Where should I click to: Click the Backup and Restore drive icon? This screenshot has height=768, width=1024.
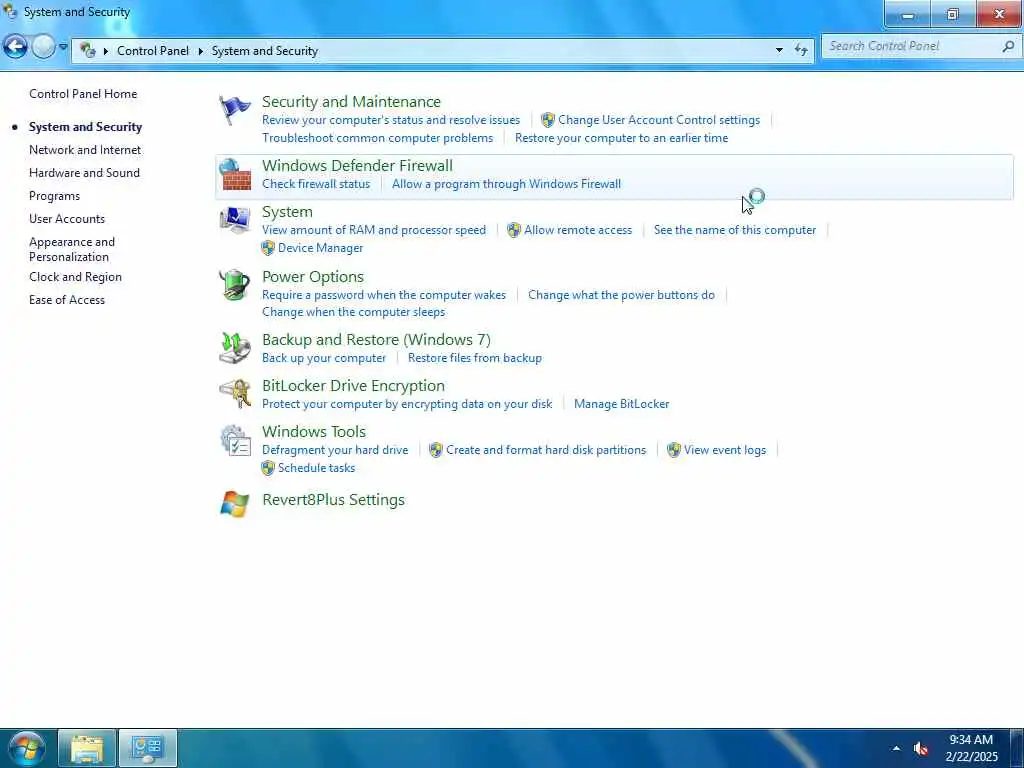pos(234,347)
